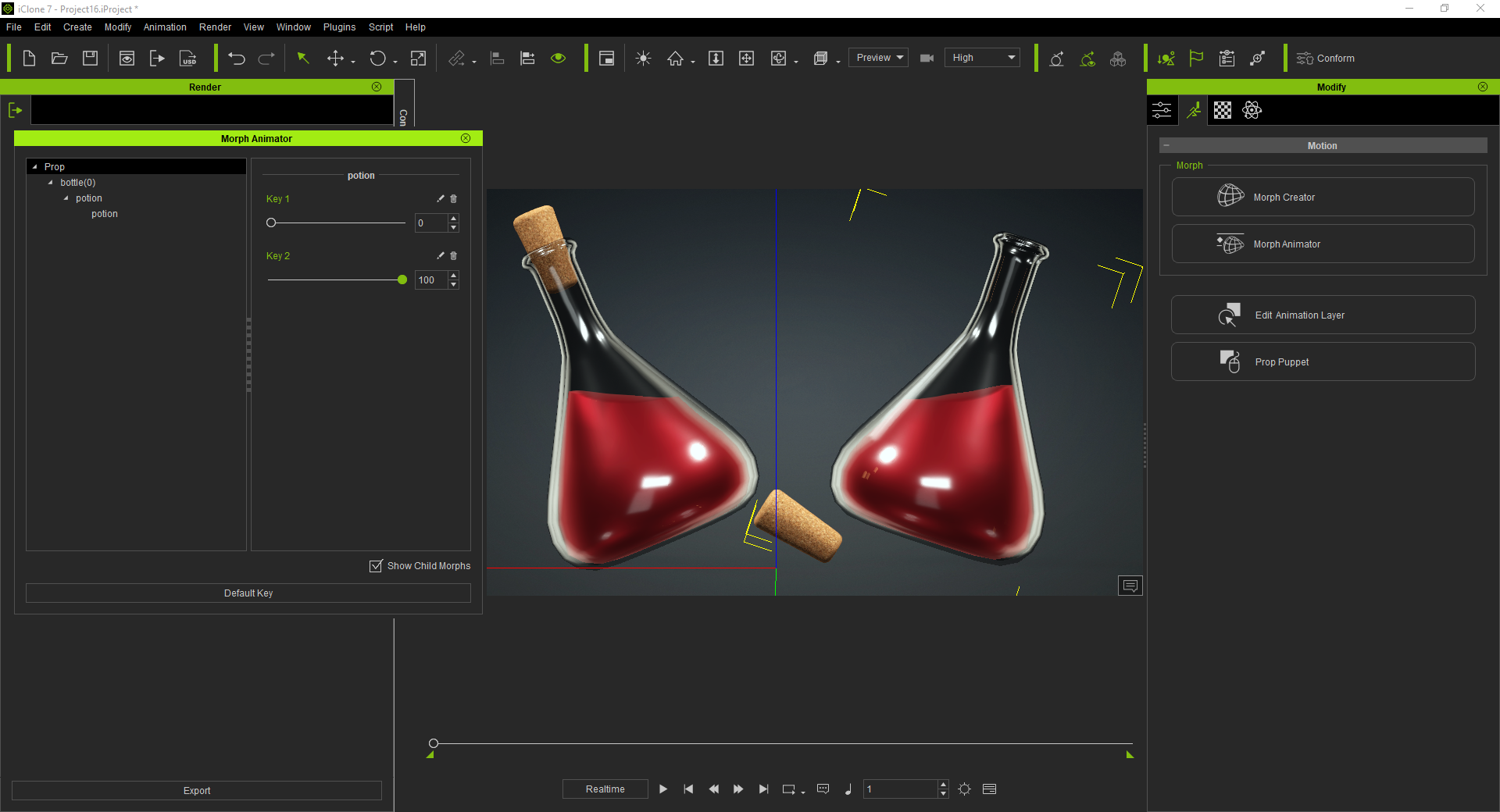Viewport: 1500px width, 812px height.
Task: Click the Key 2 slider handle
Action: (402, 280)
